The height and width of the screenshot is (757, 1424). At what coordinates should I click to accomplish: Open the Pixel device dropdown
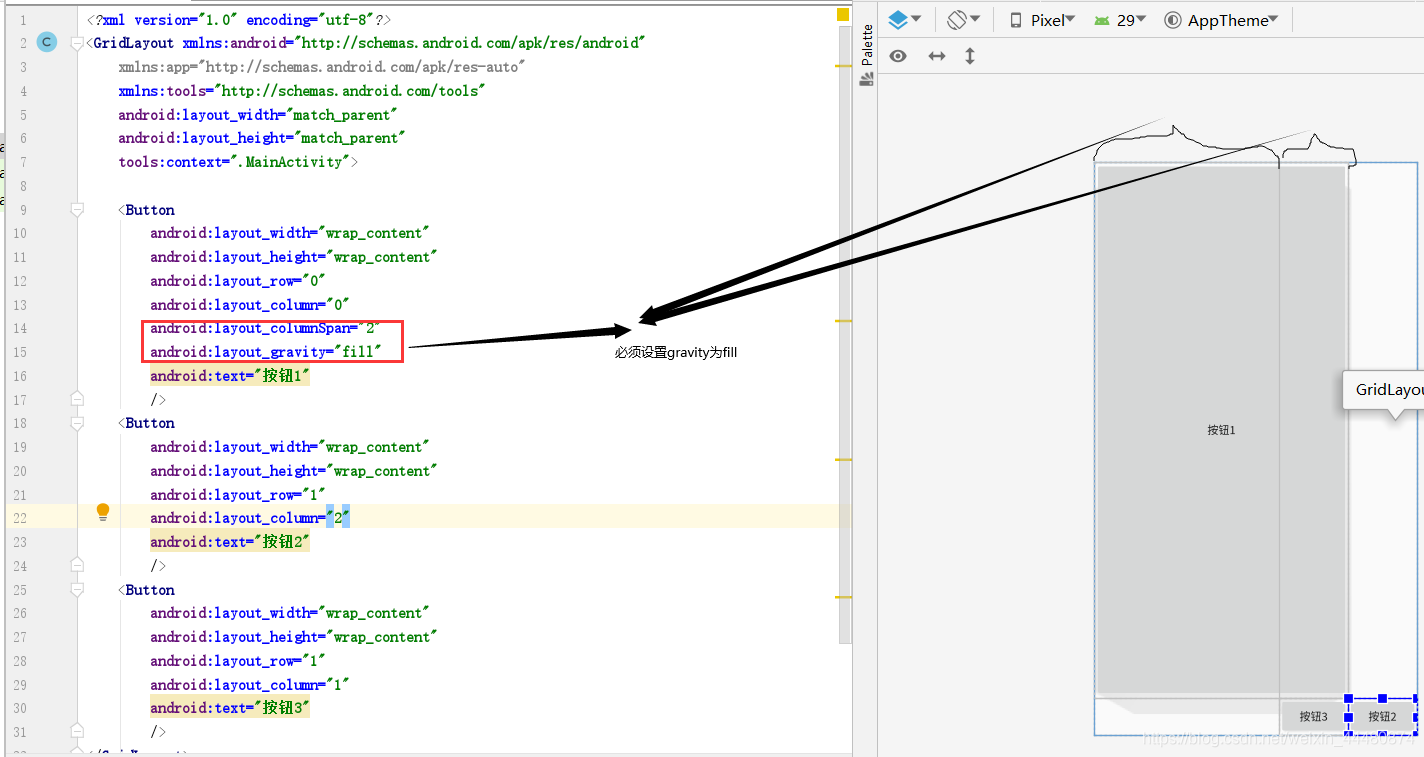pos(1043,20)
